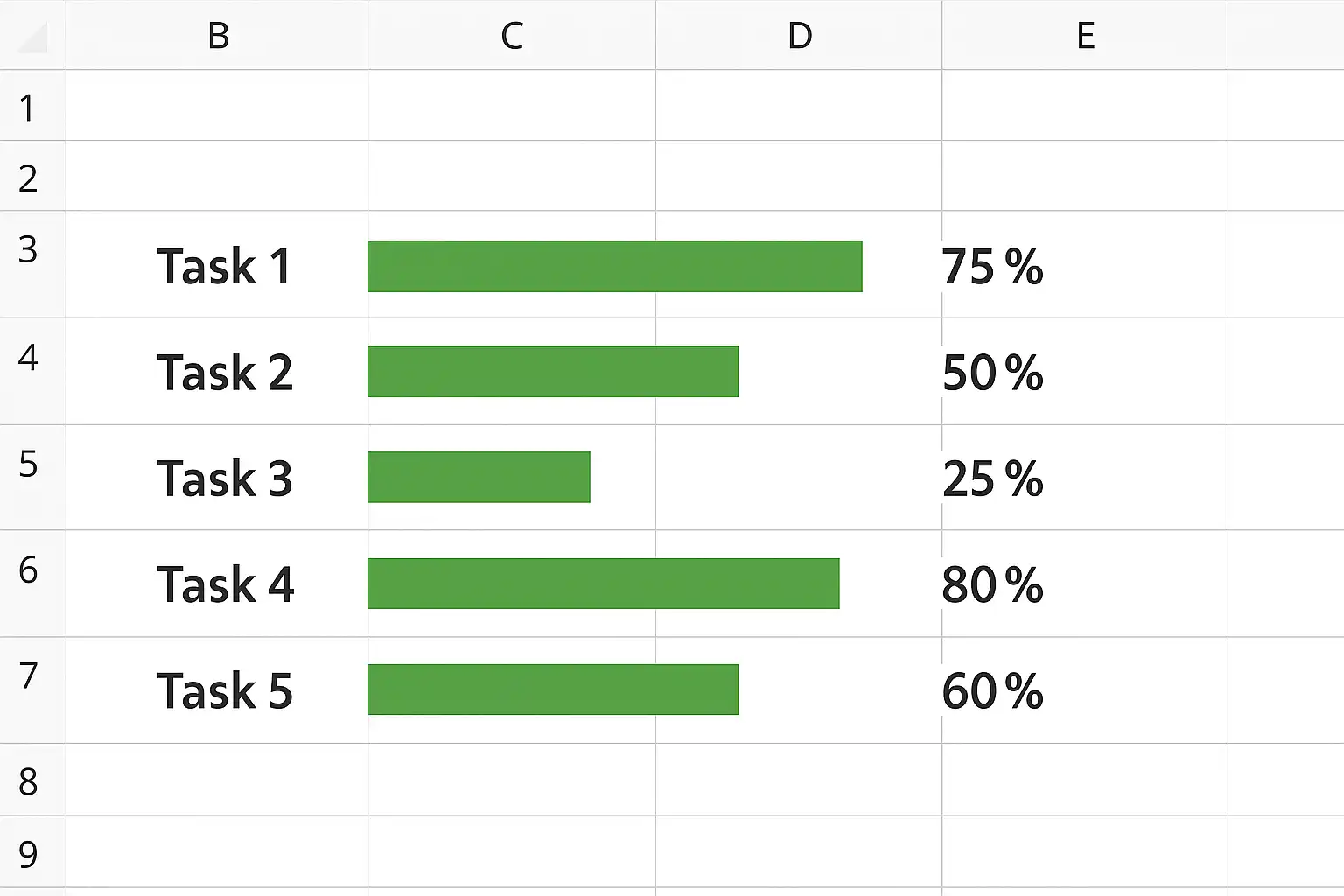The width and height of the screenshot is (1344, 896).
Task: Select the Task 3 green progress bar
Action: [479, 478]
